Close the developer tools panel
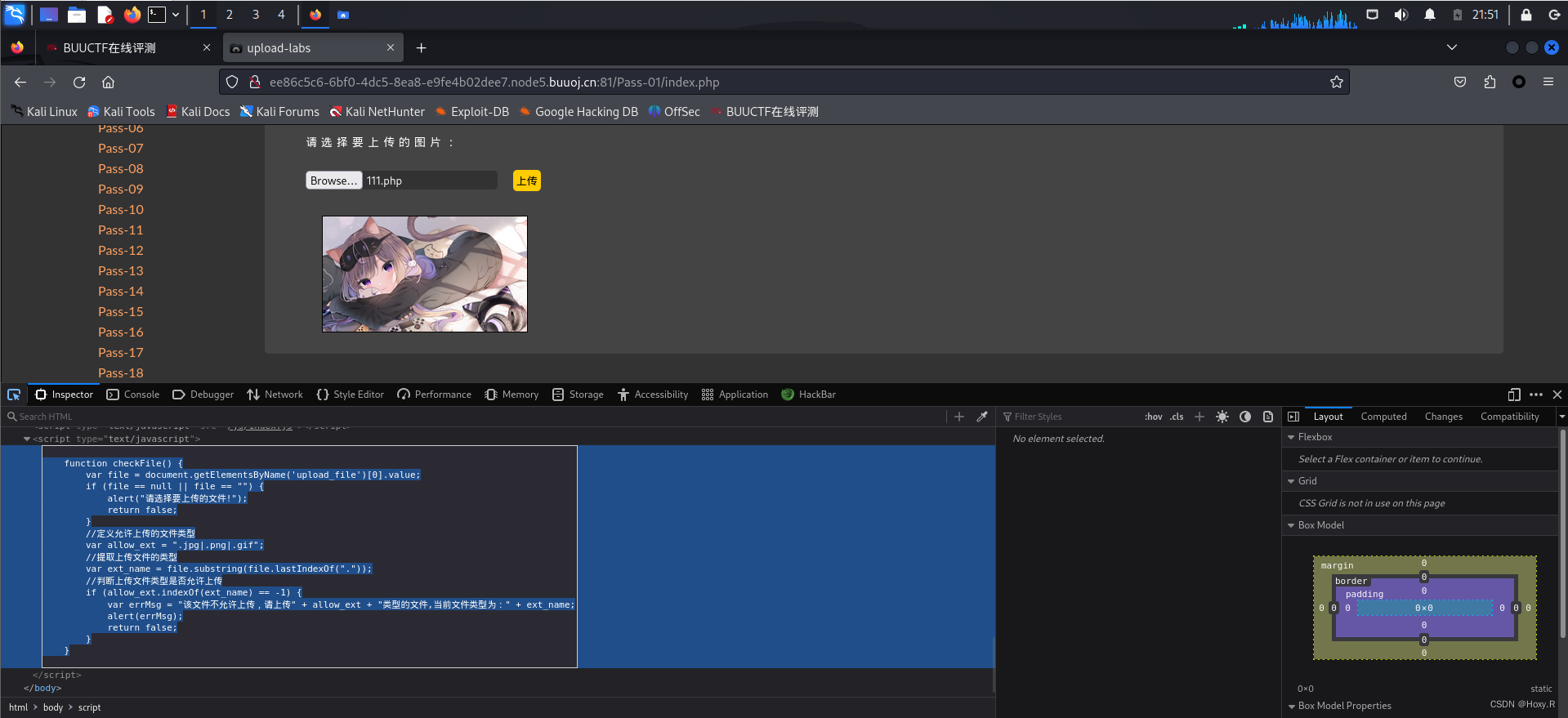Image resolution: width=1568 pixels, height=718 pixels. (x=1557, y=395)
